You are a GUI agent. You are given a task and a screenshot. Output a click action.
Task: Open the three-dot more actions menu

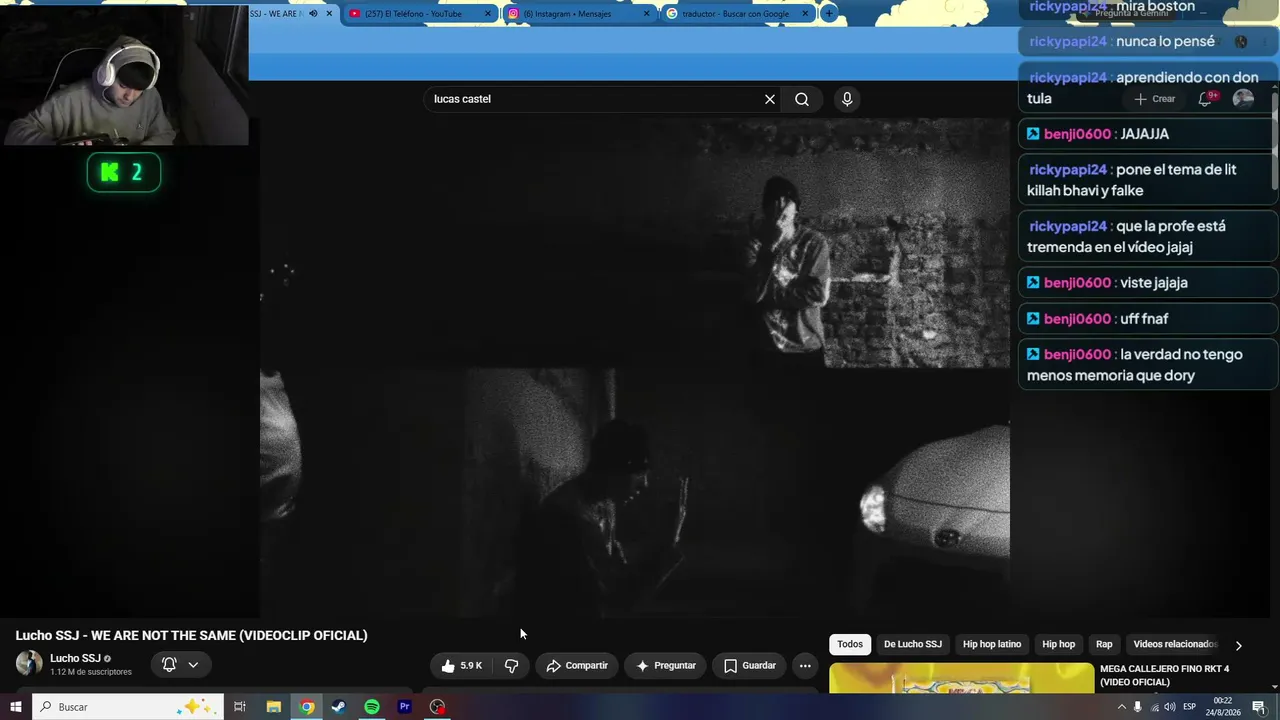click(805, 666)
